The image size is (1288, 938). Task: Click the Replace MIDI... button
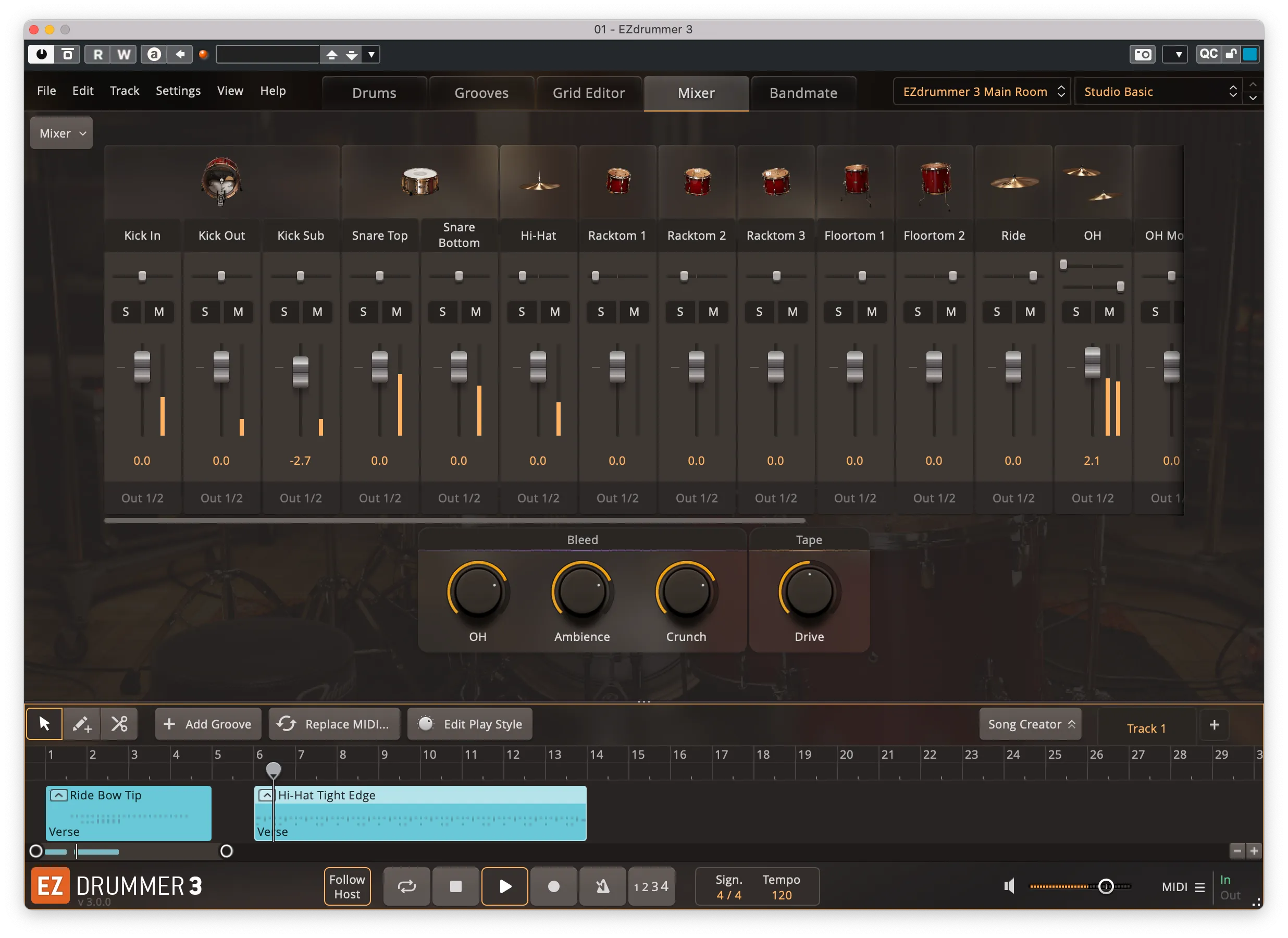coord(334,724)
